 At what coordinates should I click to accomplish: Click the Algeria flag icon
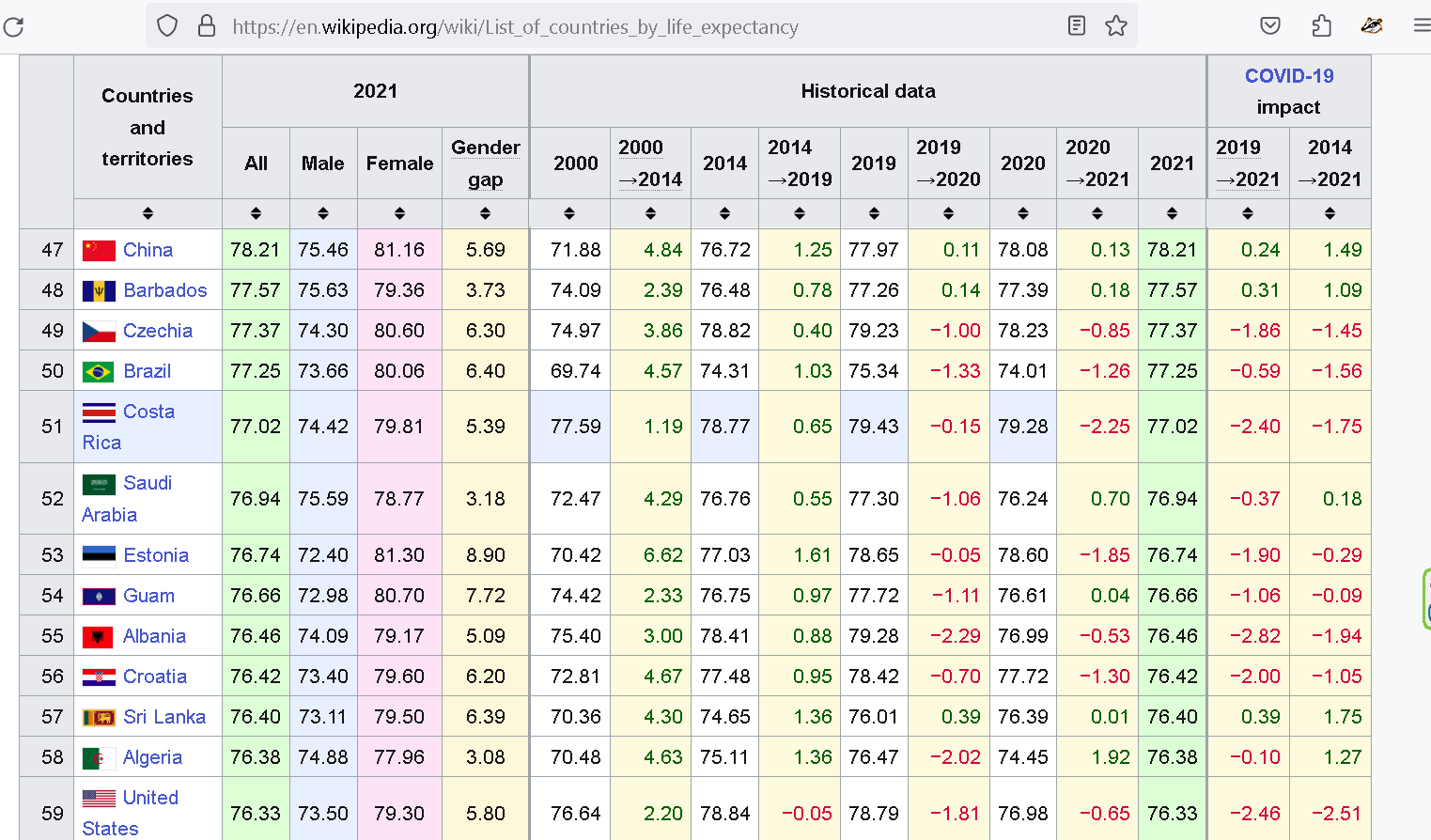(x=99, y=757)
